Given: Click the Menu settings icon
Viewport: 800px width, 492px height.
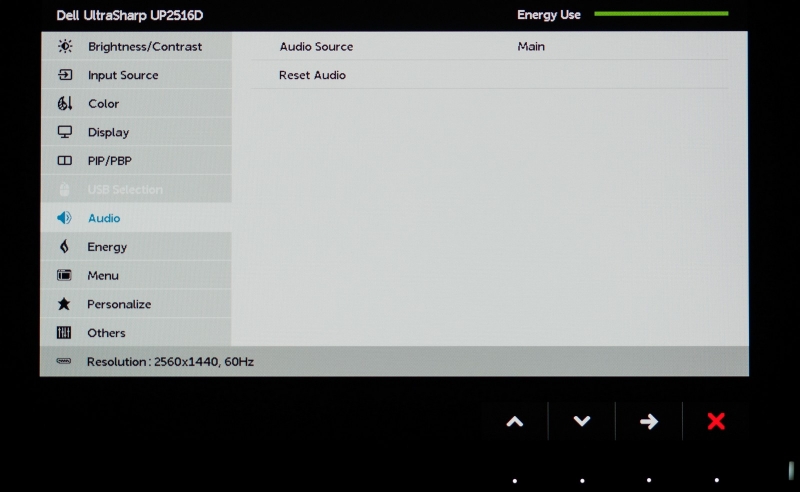Looking at the screenshot, I should tap(64, 276).
